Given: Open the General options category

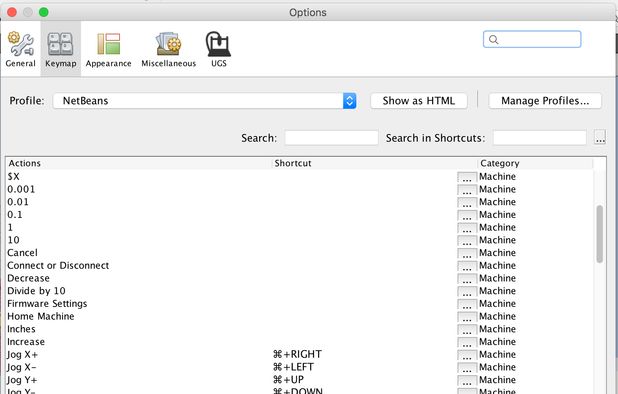Looking at the screenshot, I should pyautogui.click(x=20, y=49).
